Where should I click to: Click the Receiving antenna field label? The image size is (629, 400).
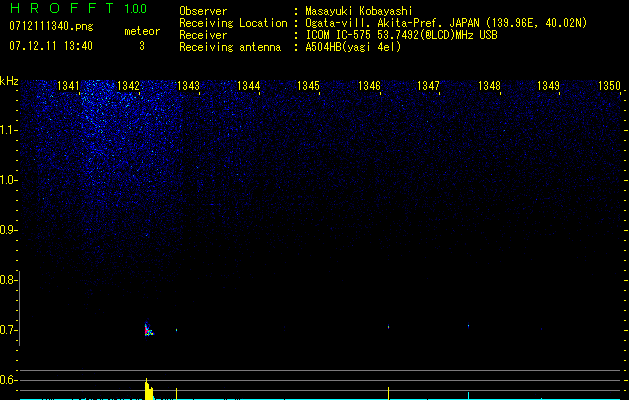coord(230,47)
